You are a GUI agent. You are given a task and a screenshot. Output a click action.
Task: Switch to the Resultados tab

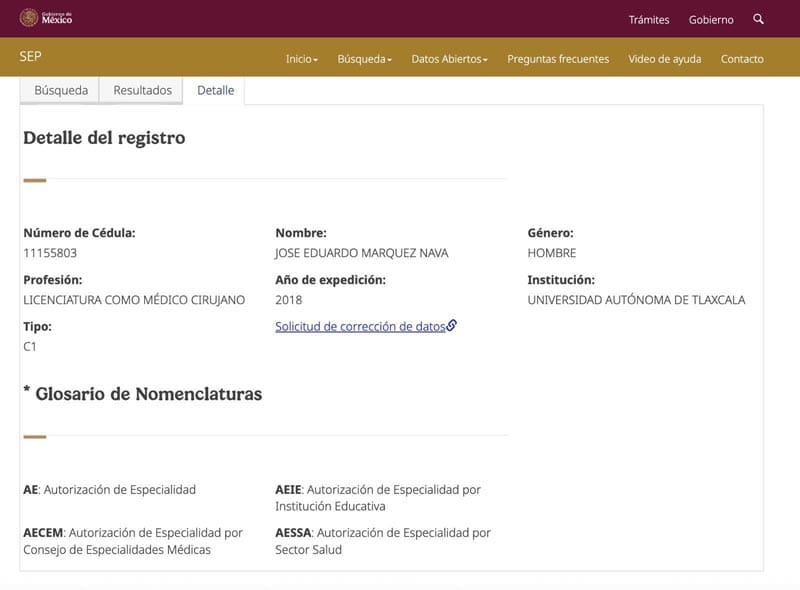click(x=142, y=90)
